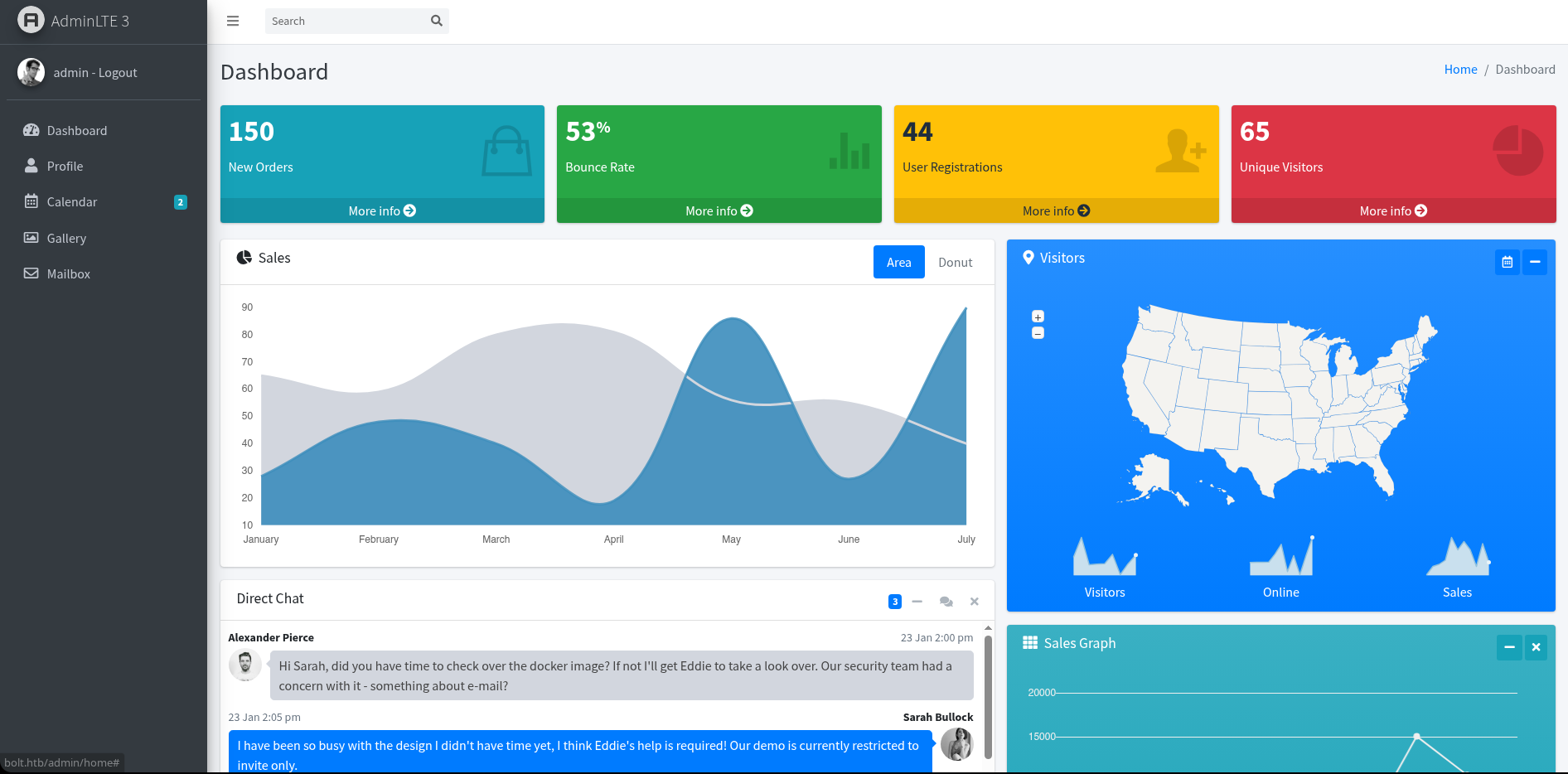
Task: Click Alexander Pierce's chat avatar
Action: 245,665
